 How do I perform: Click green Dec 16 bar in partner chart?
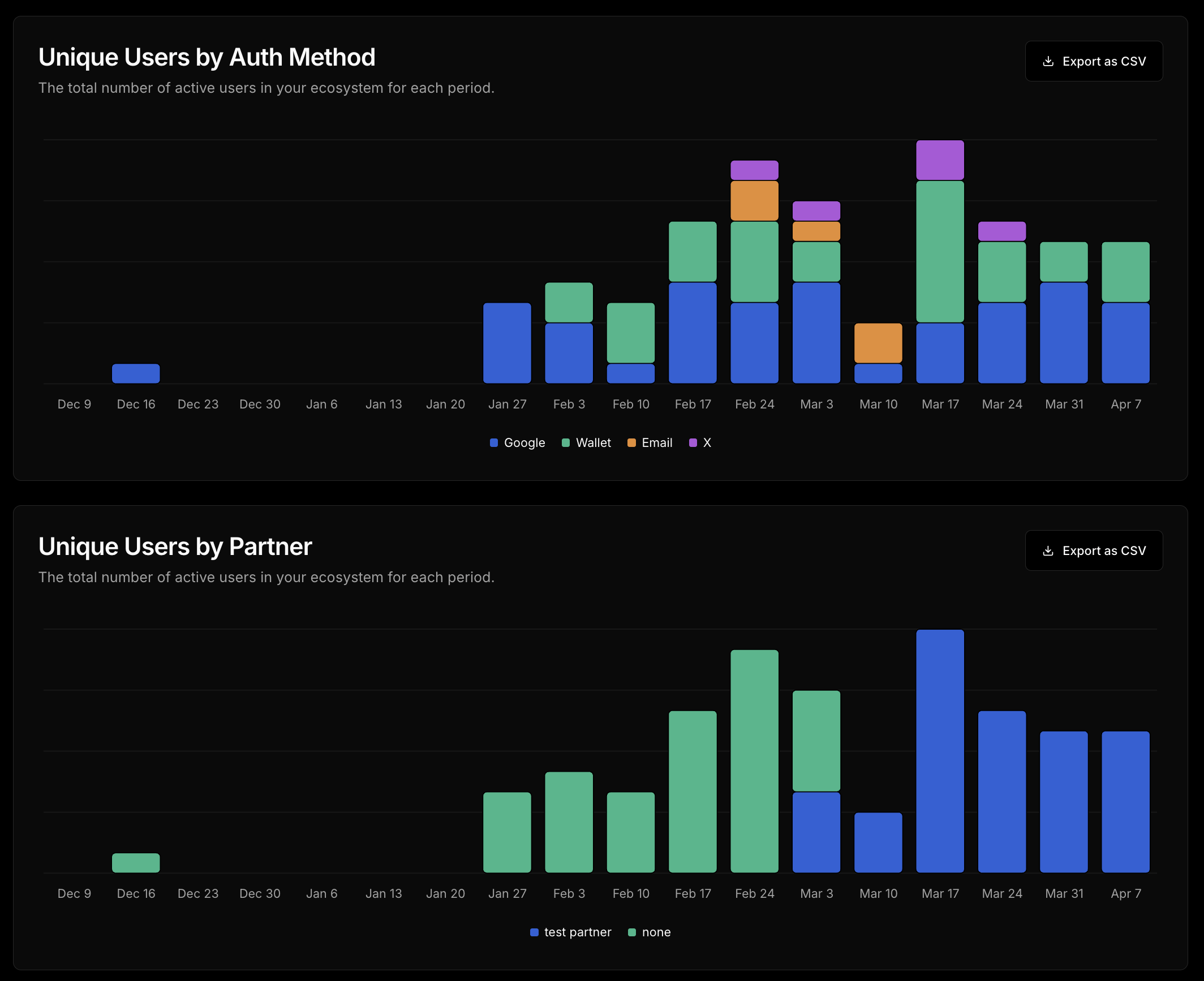136,863
